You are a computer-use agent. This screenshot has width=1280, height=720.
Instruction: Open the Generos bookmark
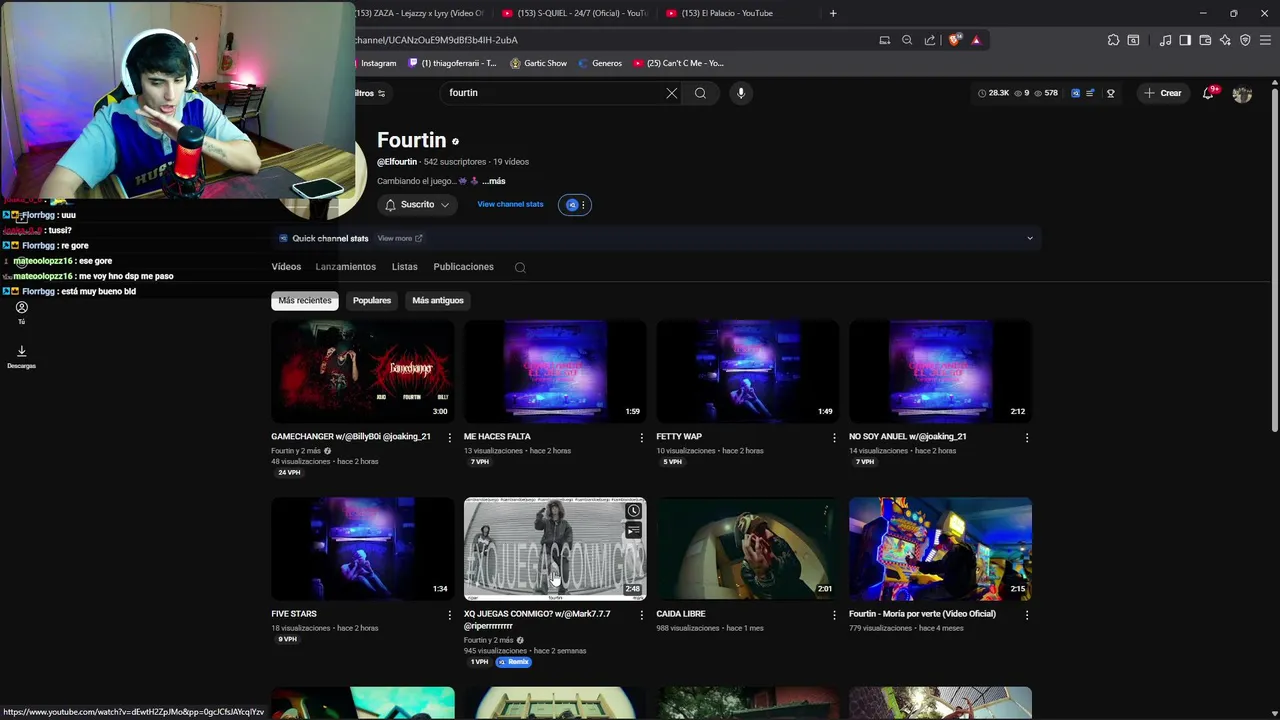click(x=599, y=63)
